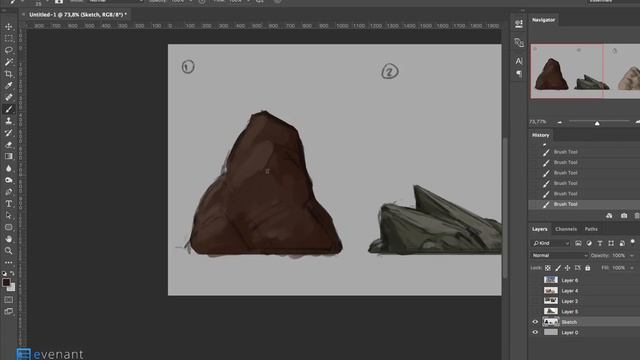This screenshot has height=360, width=640.
Task: Select the Magic Wand tool
Action: pyautogui.click(x=9, y=62)
